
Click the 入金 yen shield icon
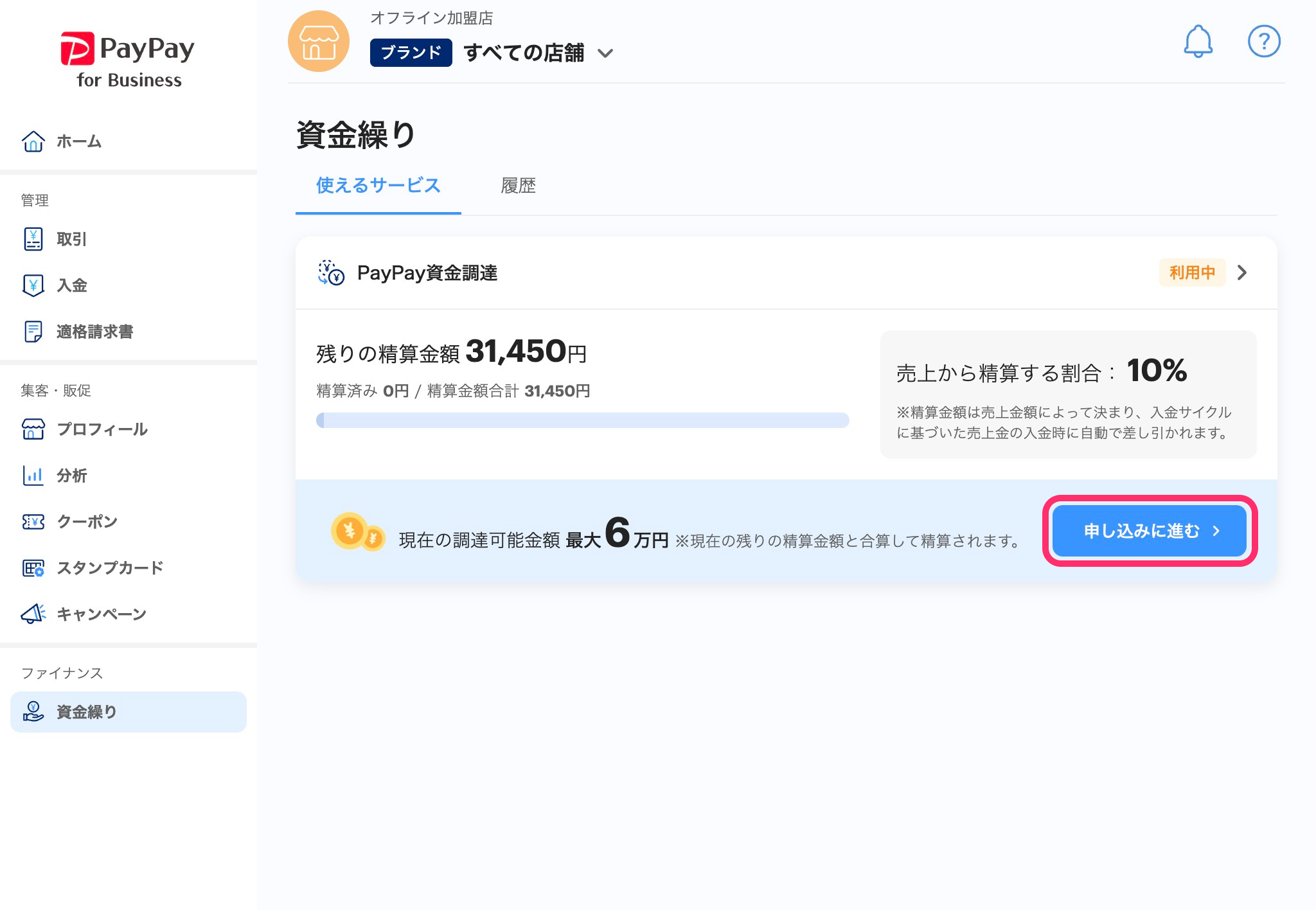click(x=33, y=285)
